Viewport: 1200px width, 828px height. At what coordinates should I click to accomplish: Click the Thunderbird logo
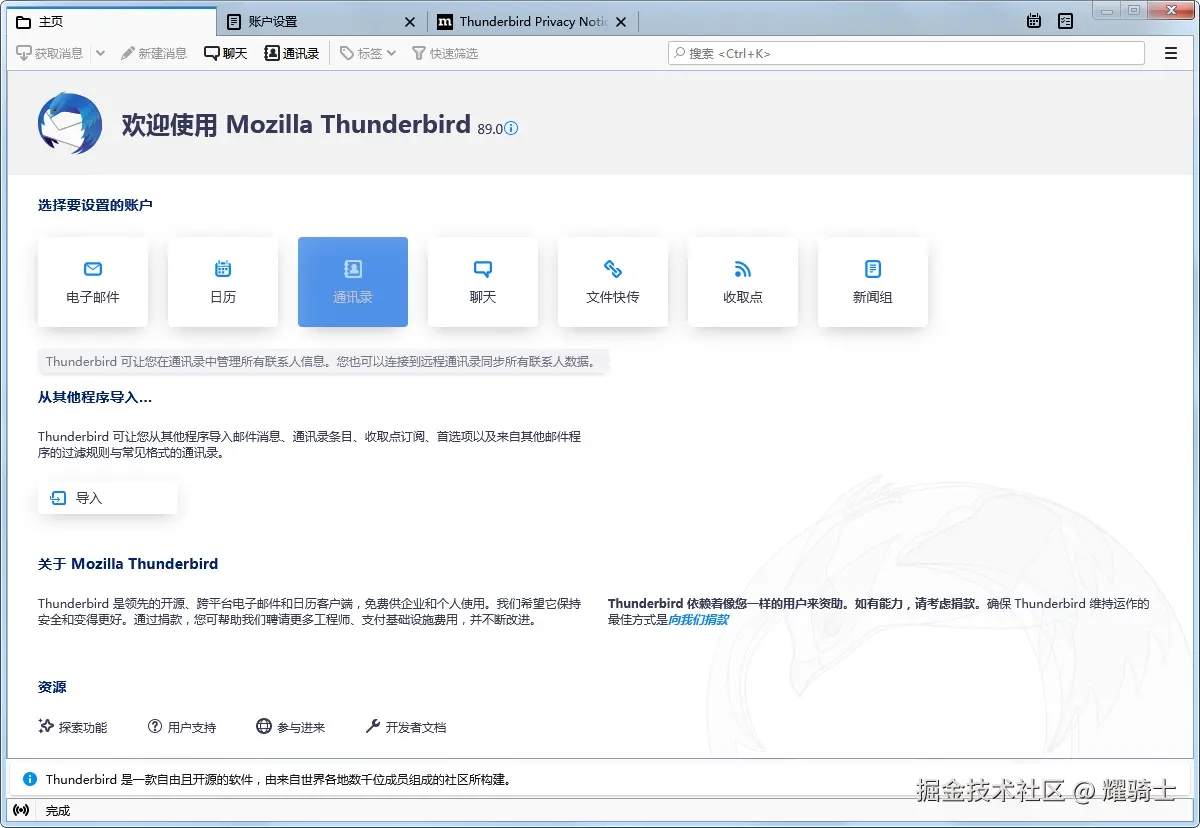(70, 123)
